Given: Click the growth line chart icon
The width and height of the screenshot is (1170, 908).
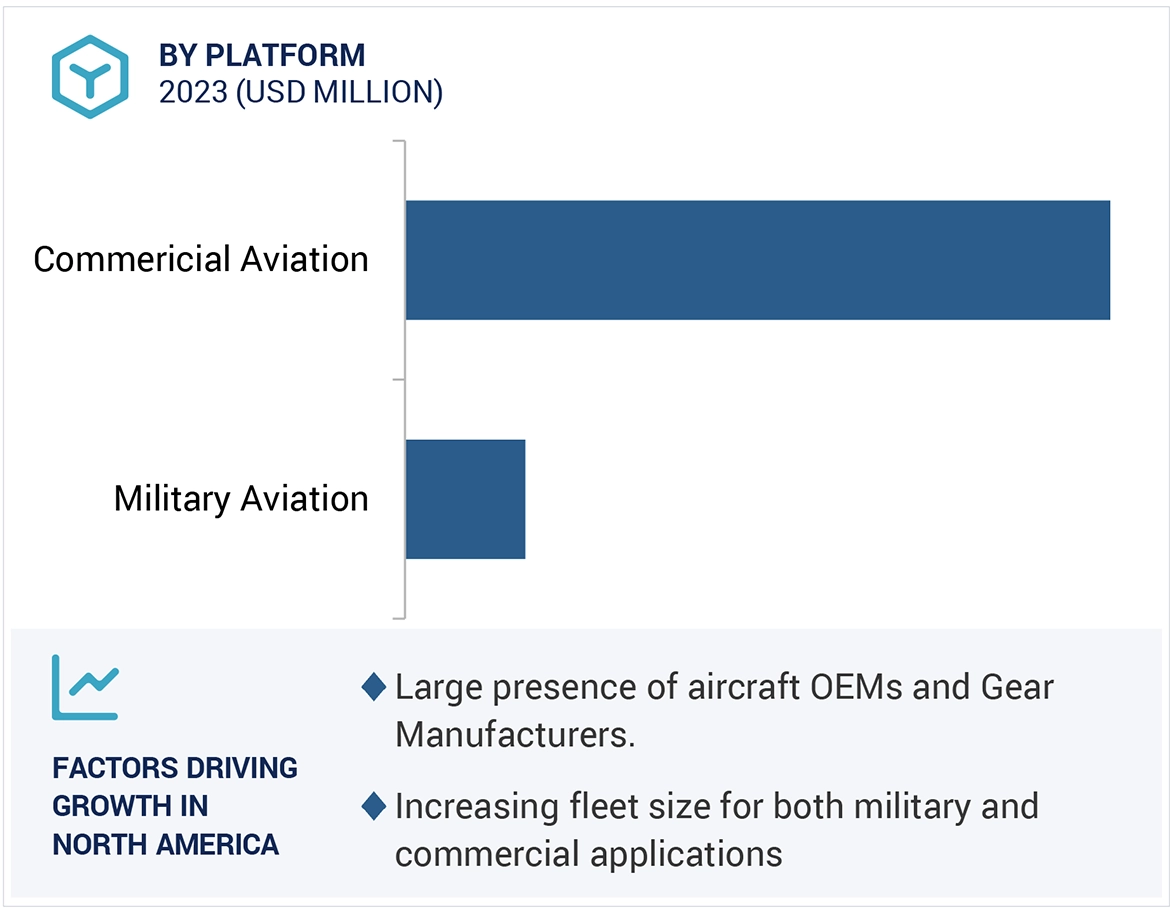Looking at the screenshot, I should (85, 687).
